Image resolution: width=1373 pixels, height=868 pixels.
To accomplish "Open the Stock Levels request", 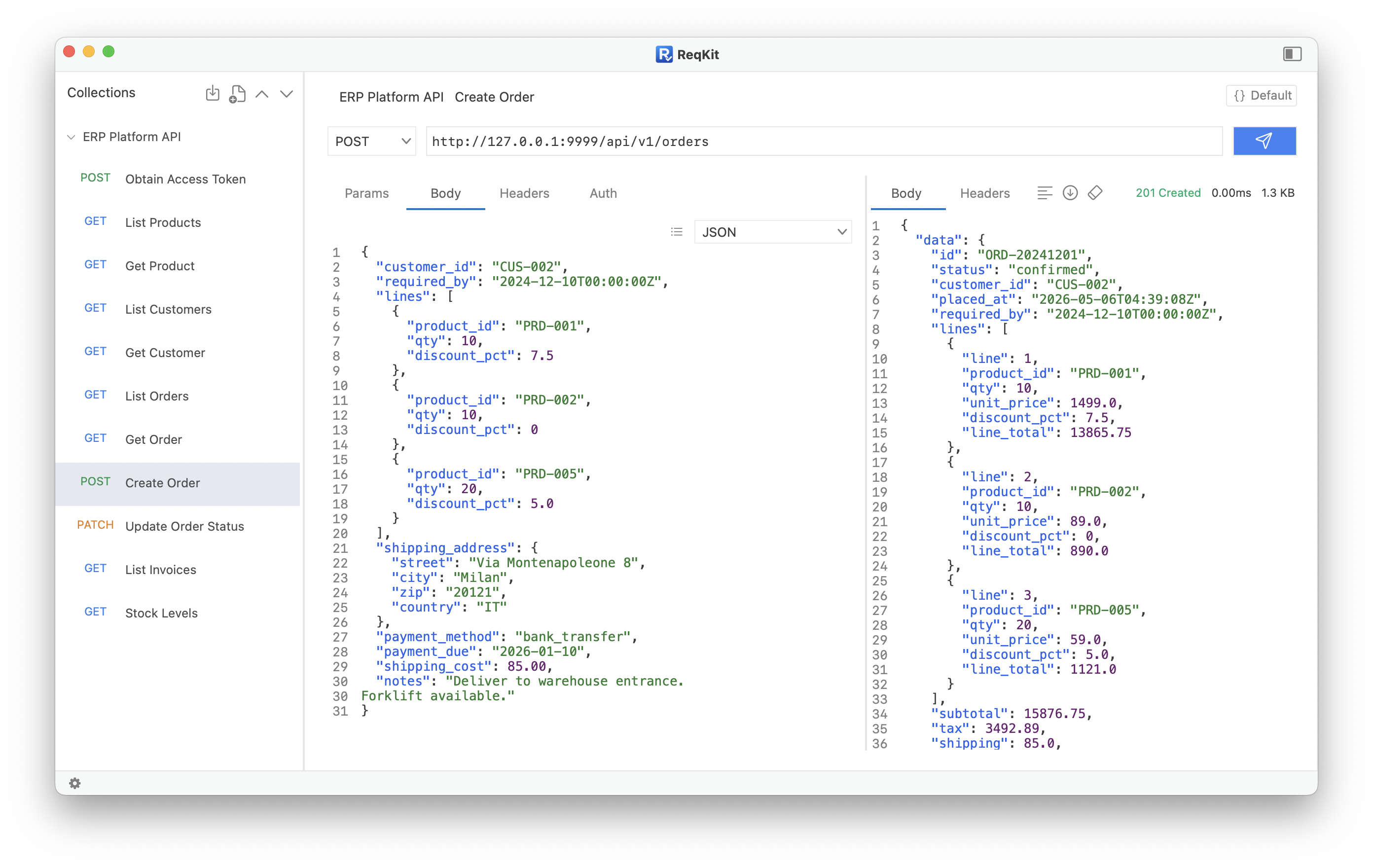I will [178, 613].
